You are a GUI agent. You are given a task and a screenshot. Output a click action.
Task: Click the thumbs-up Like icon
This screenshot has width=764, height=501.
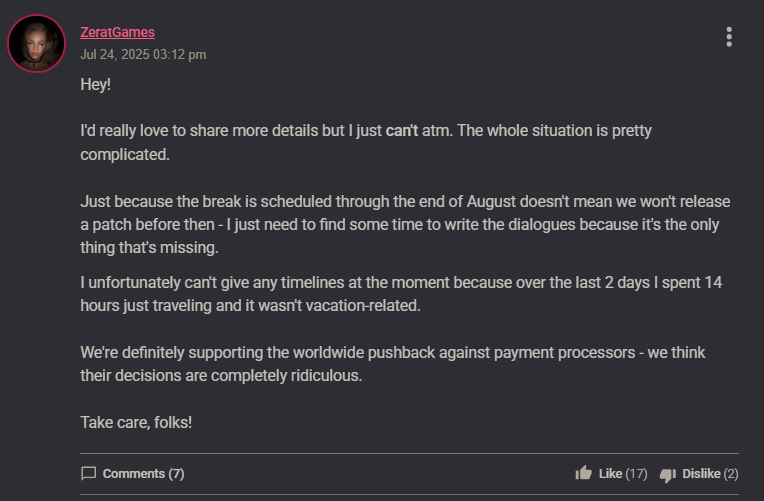point(584,473)
